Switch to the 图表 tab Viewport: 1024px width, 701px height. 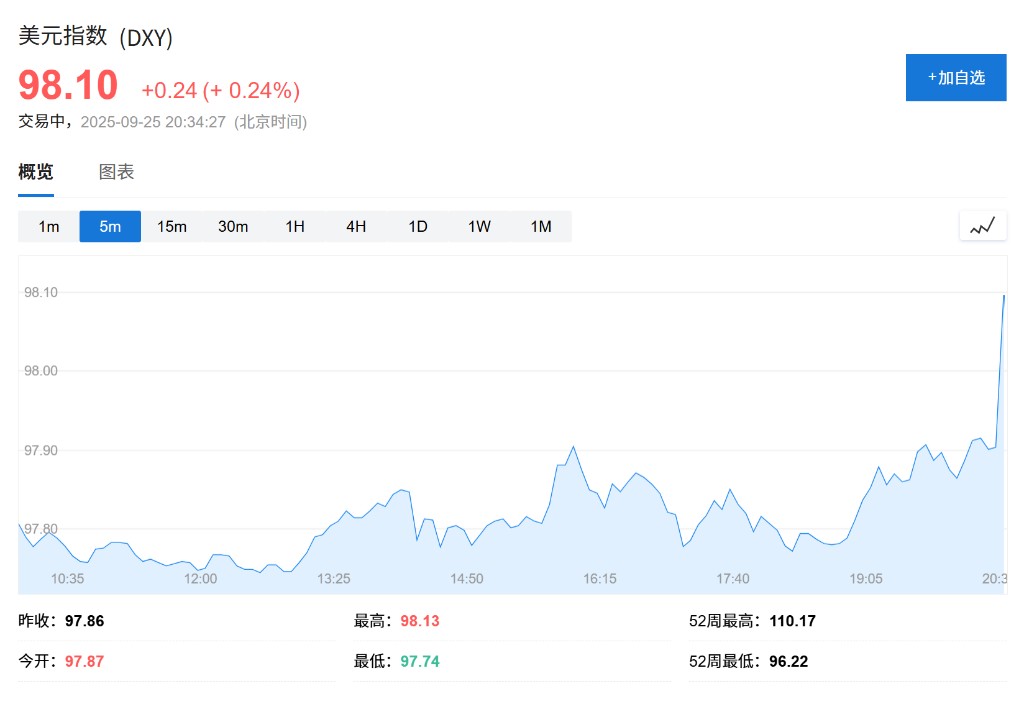[x=116, y=172]
